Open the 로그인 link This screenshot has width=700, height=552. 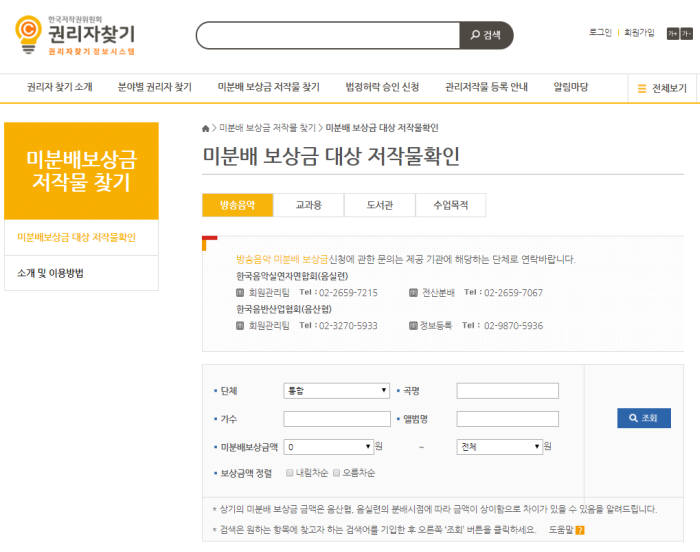(600, 33)
